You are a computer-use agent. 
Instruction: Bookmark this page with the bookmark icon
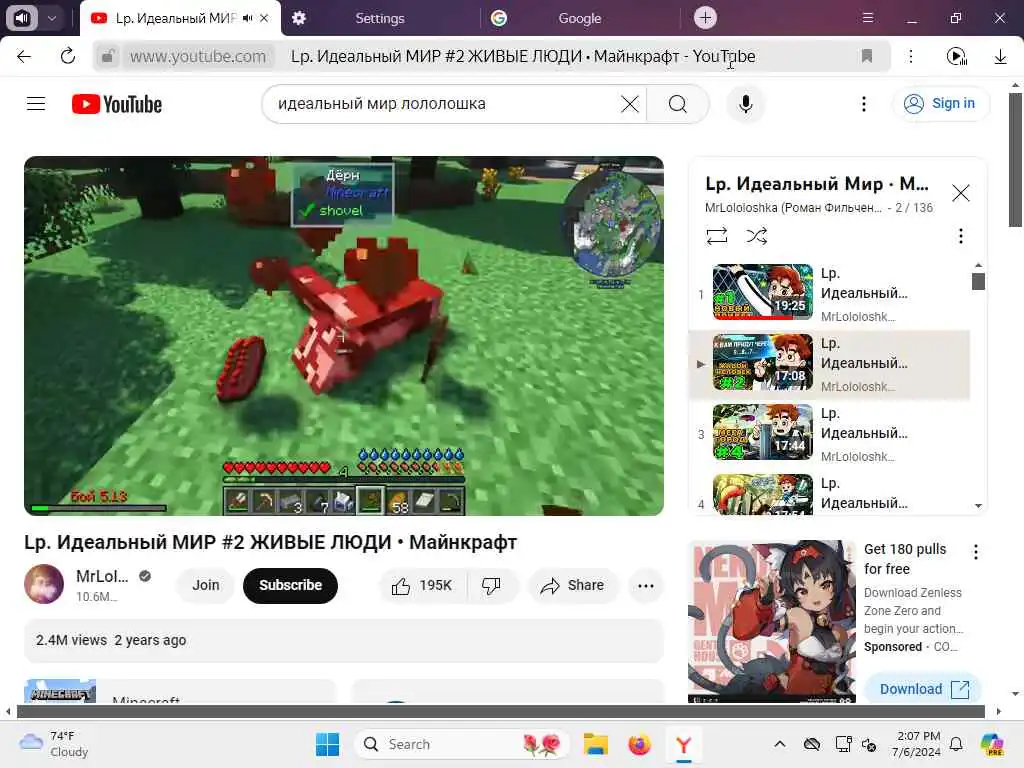coord(867,56)
